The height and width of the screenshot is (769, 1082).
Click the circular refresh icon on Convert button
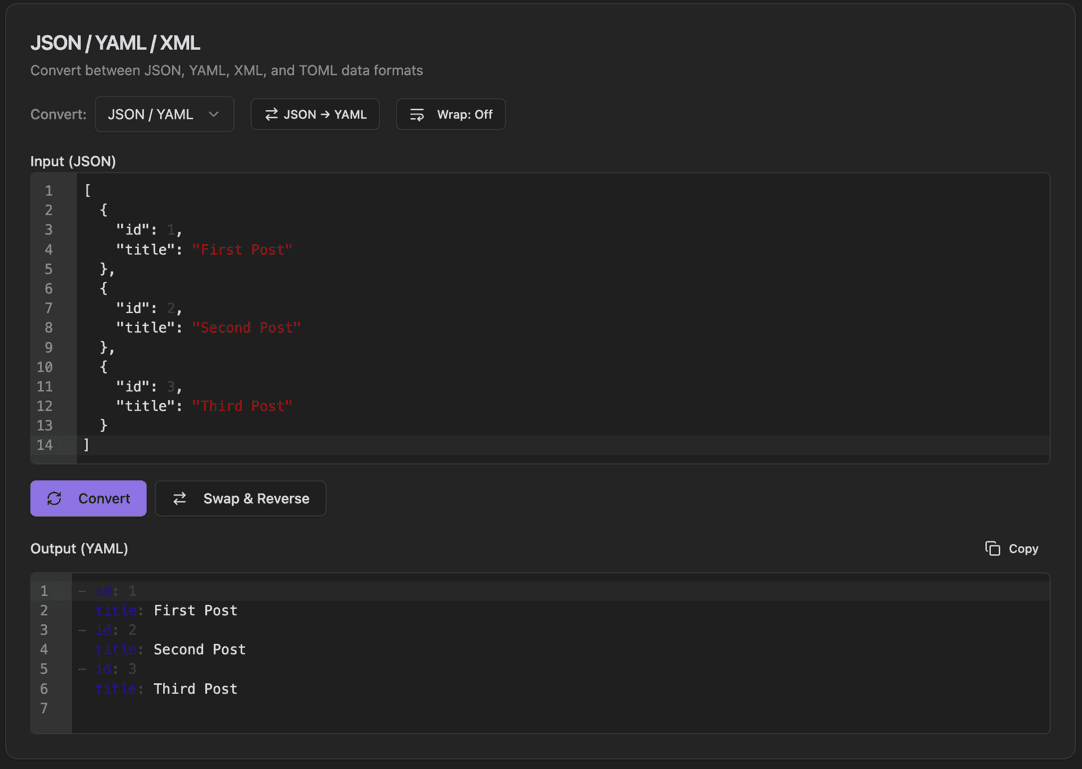(x=54, y=498)
